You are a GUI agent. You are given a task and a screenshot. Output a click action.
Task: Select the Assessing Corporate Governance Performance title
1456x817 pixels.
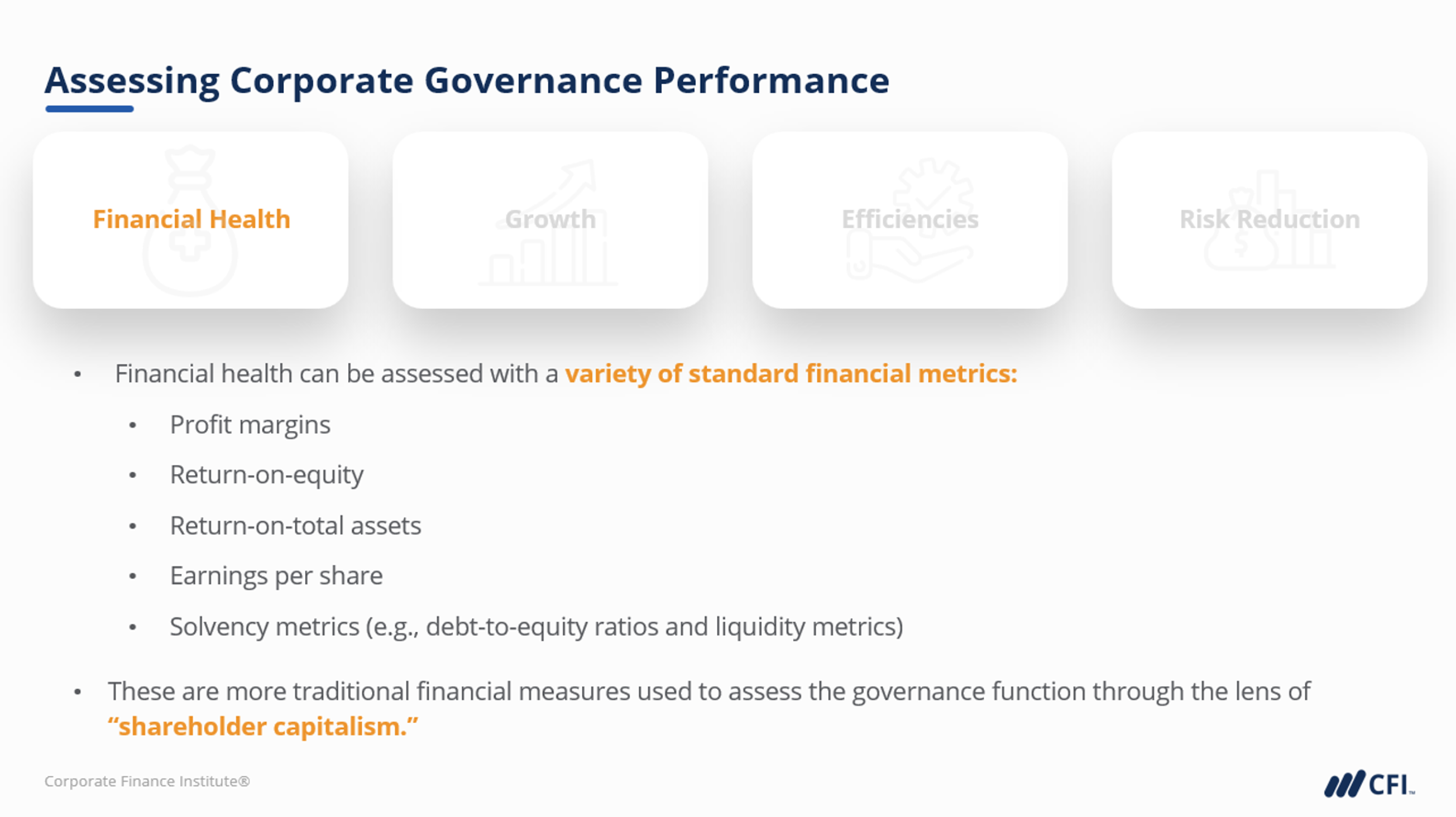467,80
